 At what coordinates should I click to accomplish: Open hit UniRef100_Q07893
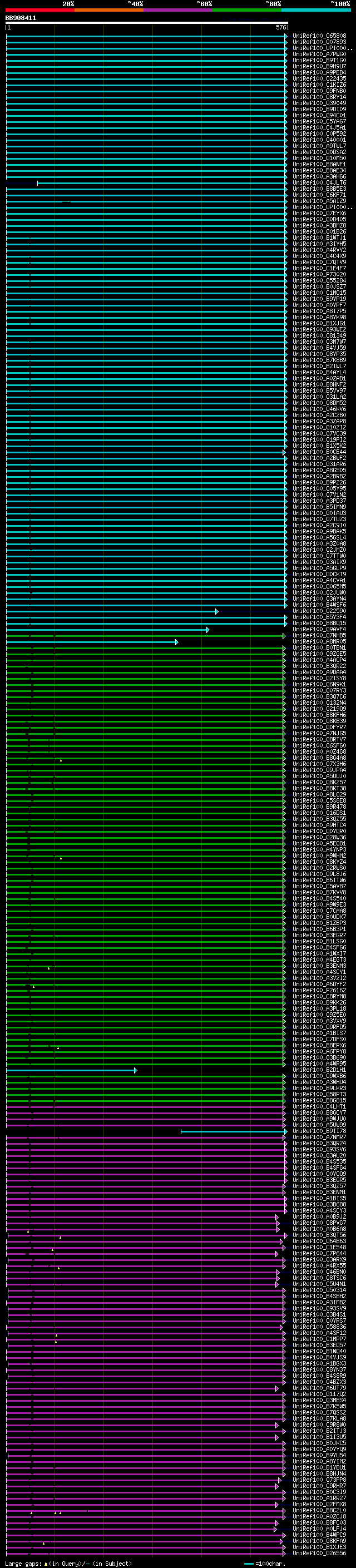pyautogui.click(x=319, y=42)
